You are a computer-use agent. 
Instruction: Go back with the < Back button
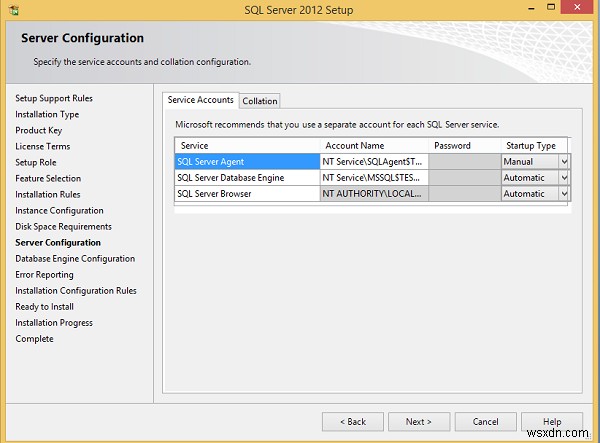click(x=353, y=422)
